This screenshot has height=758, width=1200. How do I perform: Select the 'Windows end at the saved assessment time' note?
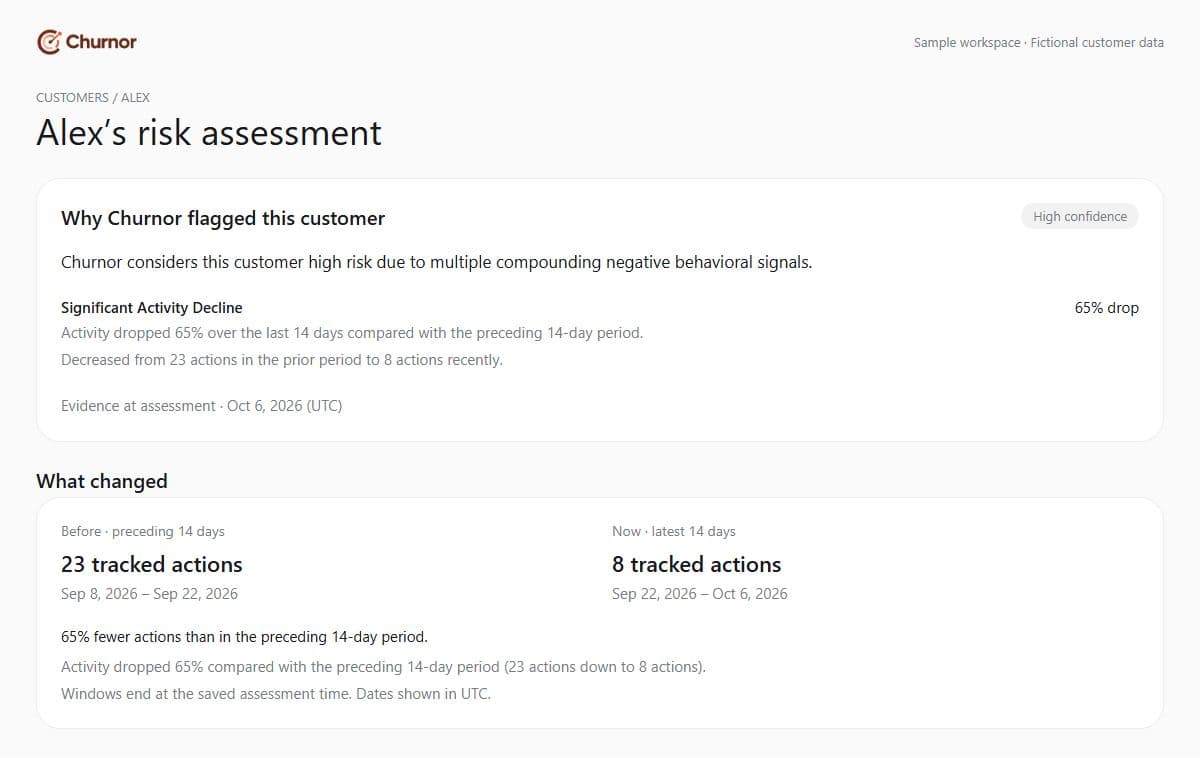pyautogui.click(x=276, y=693)
